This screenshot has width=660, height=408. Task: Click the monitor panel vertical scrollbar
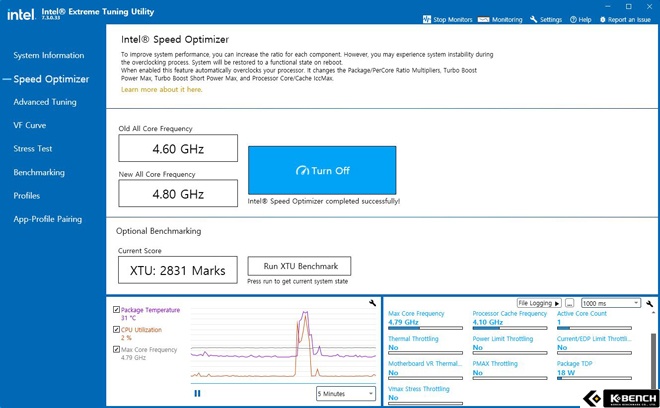click(x=653, y=359)
